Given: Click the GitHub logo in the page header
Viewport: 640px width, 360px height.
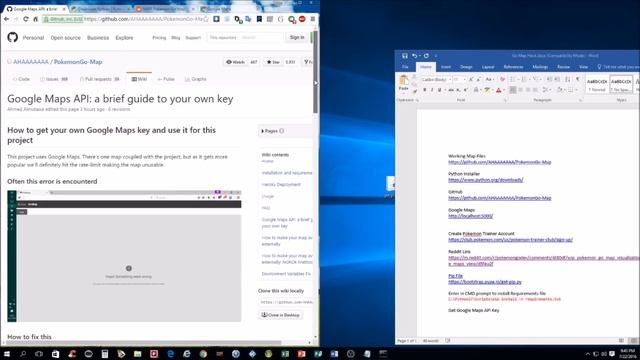Looking at the screenshot, I should point(13,38).
